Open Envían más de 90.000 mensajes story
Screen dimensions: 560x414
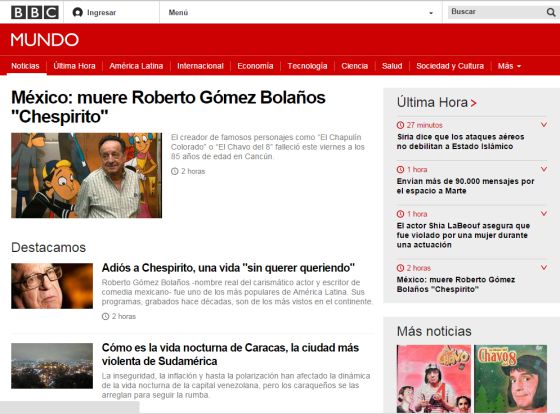click(465, 186)
